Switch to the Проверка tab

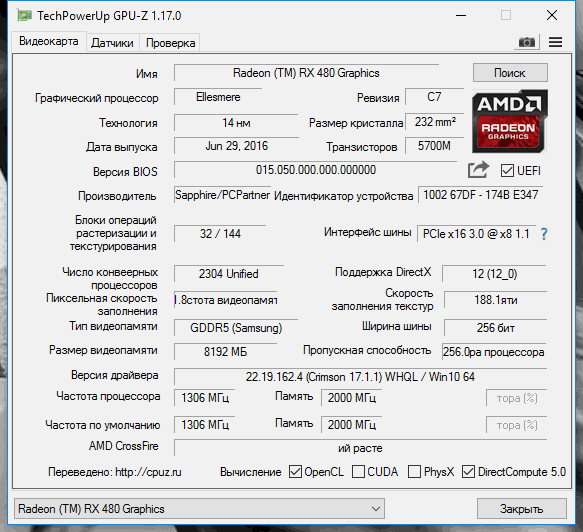point(170,43)
